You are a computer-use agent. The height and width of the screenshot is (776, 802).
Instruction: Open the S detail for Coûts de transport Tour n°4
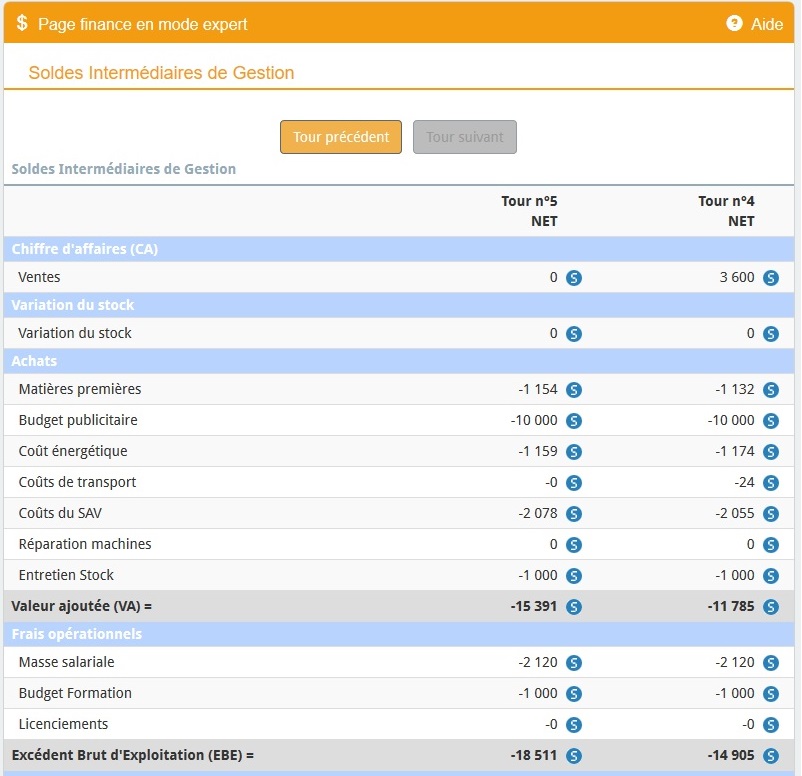pos(770,482)
